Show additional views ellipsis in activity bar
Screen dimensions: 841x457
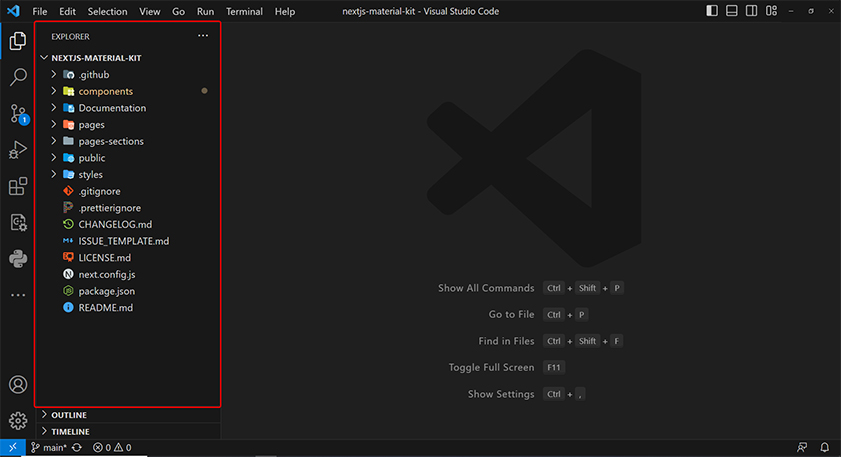coord(18,295)
